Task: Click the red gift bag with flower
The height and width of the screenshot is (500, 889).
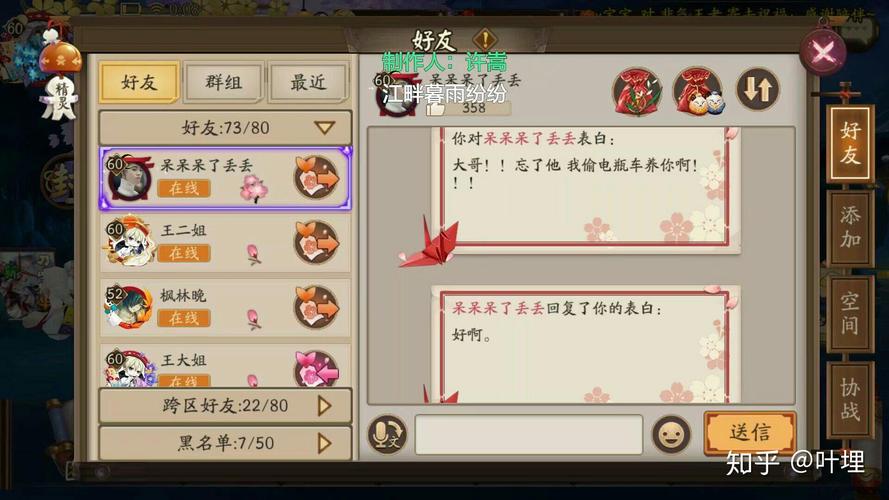Action: pyautogui.click(x=637, y=91)
